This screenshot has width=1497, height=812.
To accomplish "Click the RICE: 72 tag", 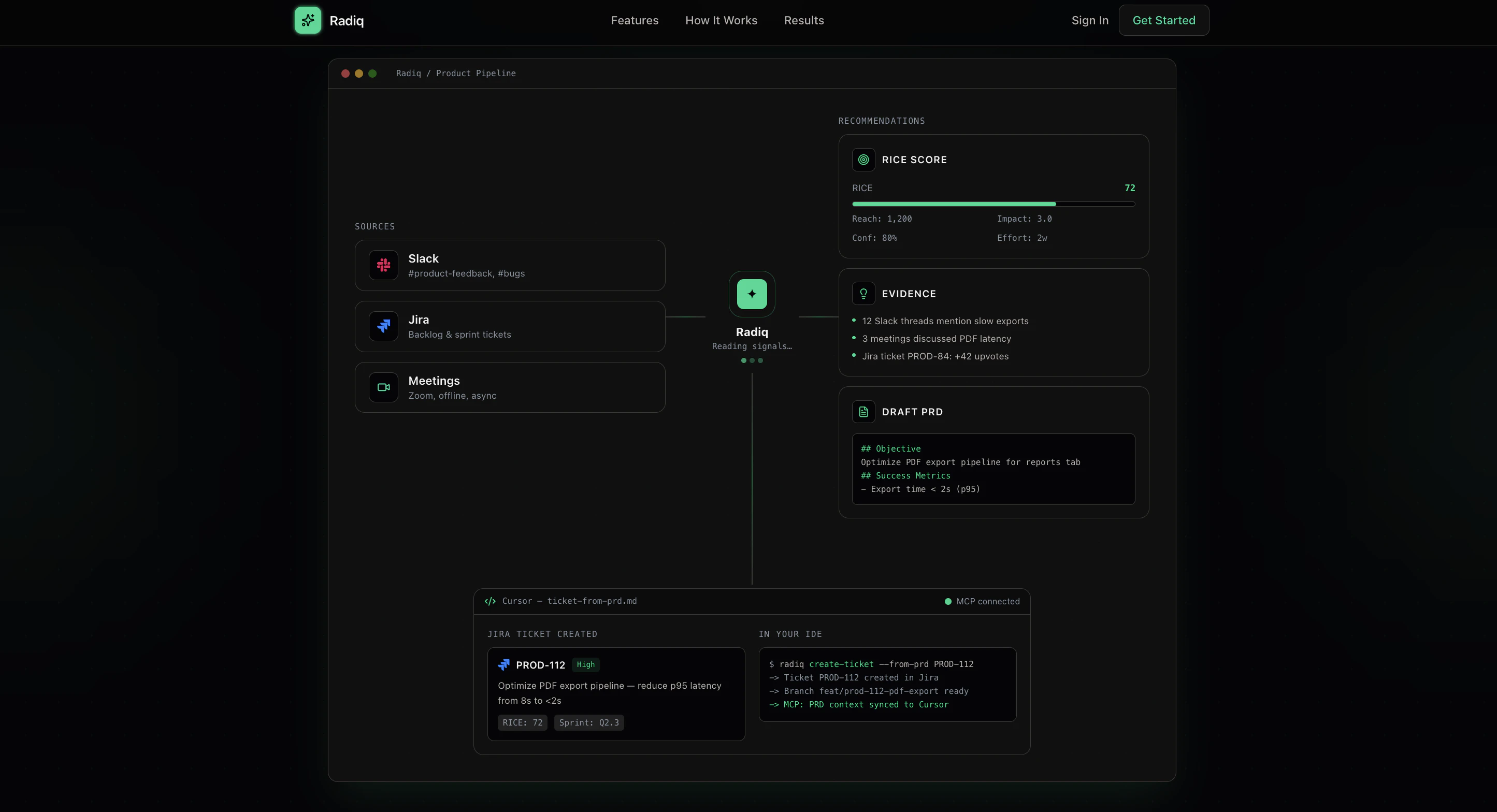I will (x=523, y=722).
